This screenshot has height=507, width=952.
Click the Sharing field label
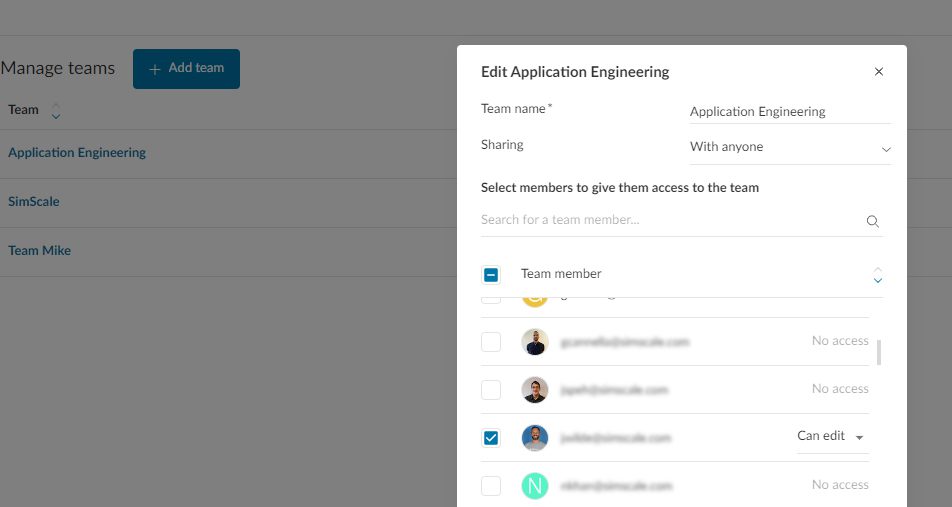click(502, 145)
